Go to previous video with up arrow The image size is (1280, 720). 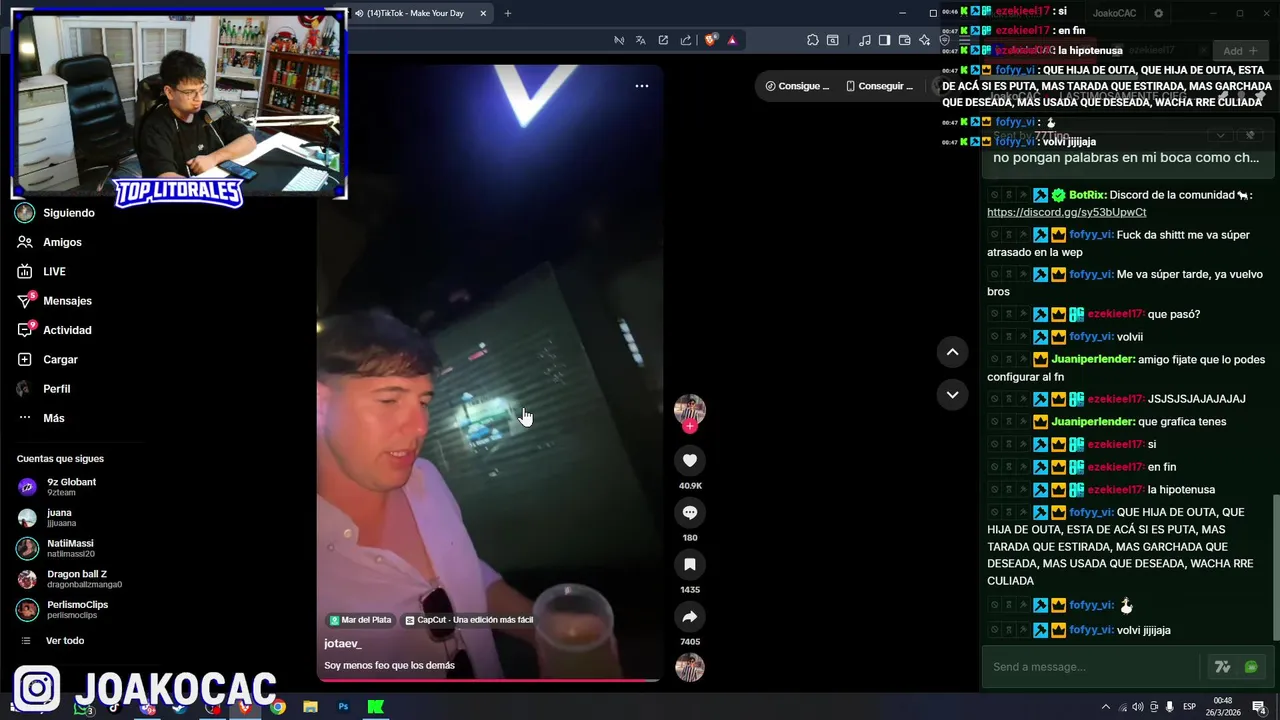[x=952, y=352]
